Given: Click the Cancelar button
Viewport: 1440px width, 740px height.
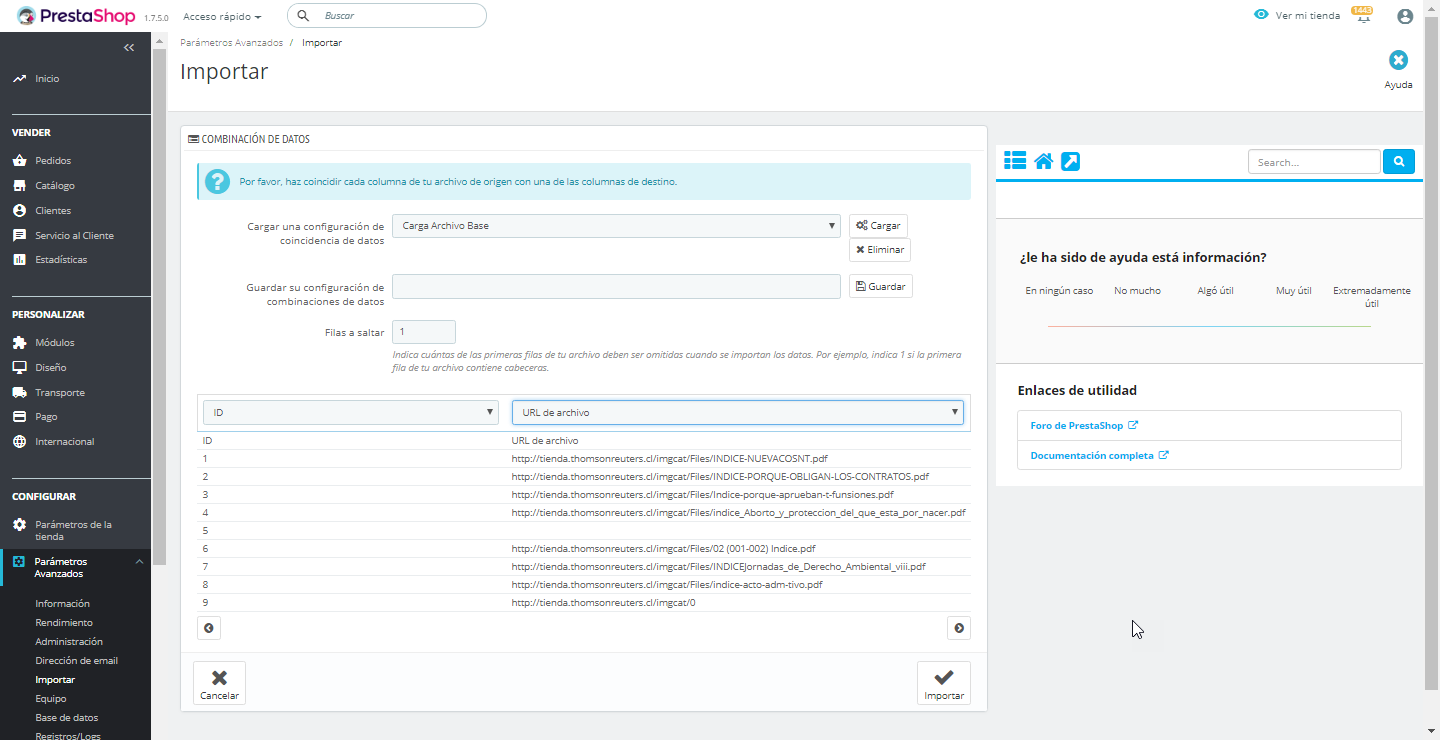Looking at the screenshot, I should (219, 683).
